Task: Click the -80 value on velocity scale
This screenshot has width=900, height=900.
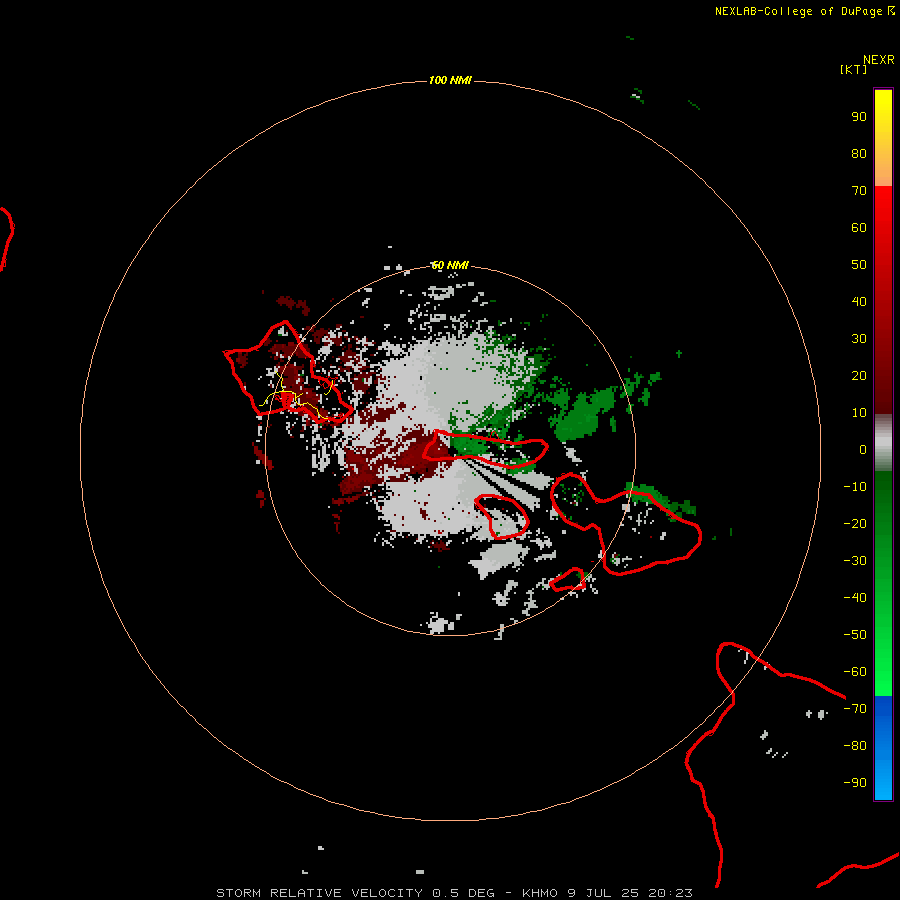Action: coord(855,746)
